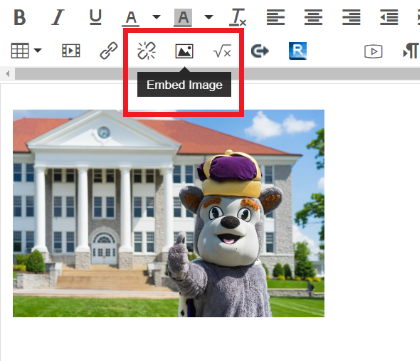Toggle paragraph text direction icon
The width and height of the screenshot is (420, 361).
click(x=411, y=51)
